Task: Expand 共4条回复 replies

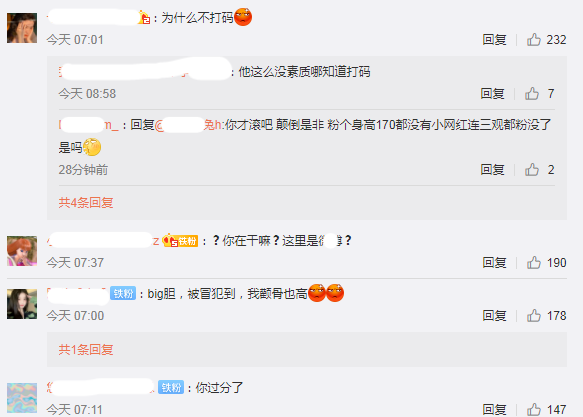Action: (86, 203)
